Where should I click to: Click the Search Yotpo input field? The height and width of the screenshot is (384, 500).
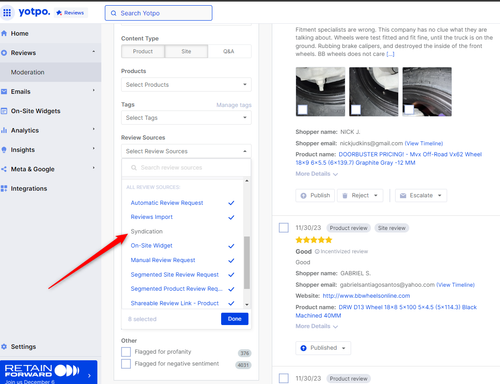(x=159, y=13)
